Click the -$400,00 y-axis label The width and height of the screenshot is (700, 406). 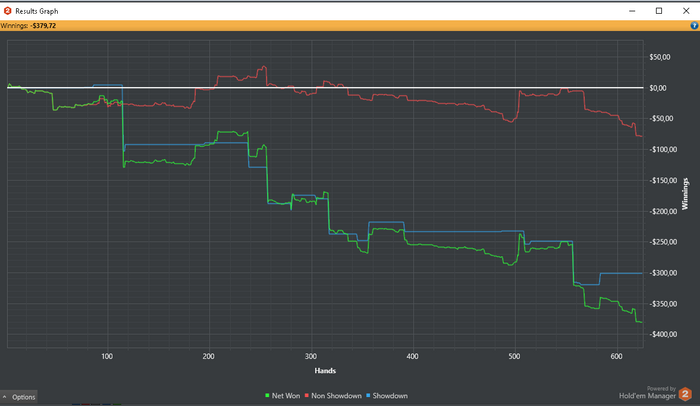click(x=662, y=334)
